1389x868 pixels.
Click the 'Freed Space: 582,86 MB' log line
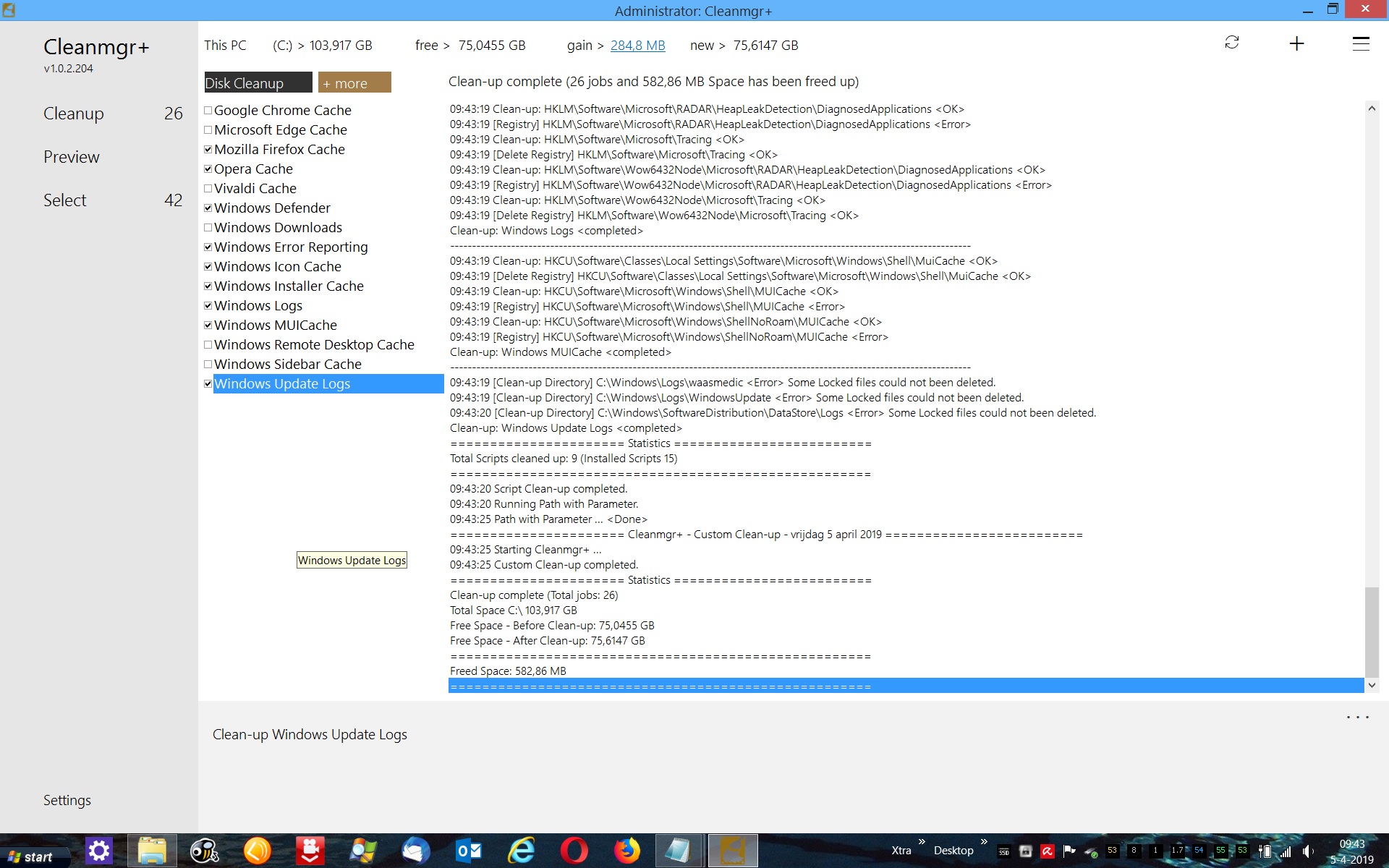pyautogui.click(x=508, y=671)
